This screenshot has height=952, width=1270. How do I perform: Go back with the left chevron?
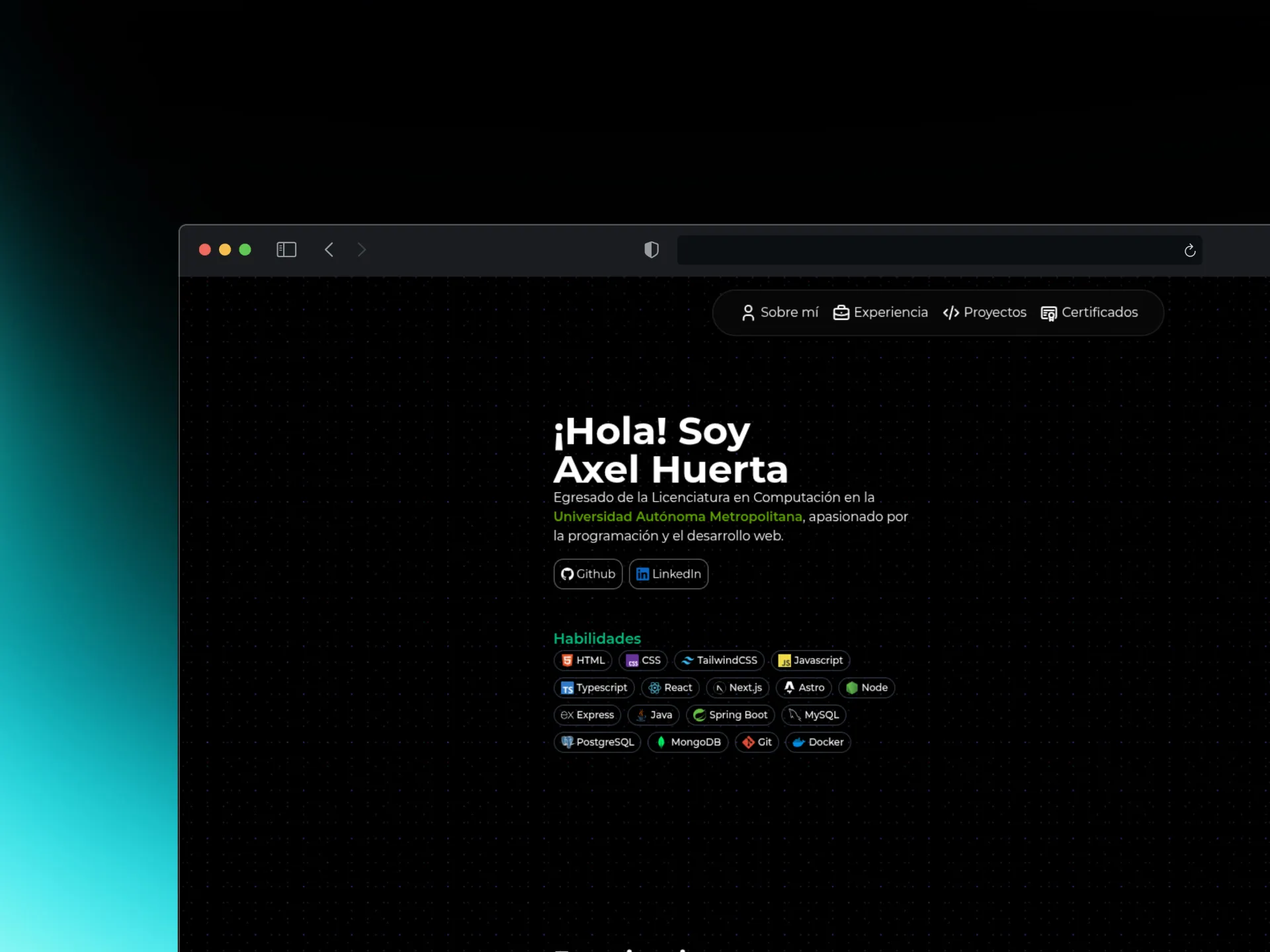pyautogui.click(x=329, y=249)
